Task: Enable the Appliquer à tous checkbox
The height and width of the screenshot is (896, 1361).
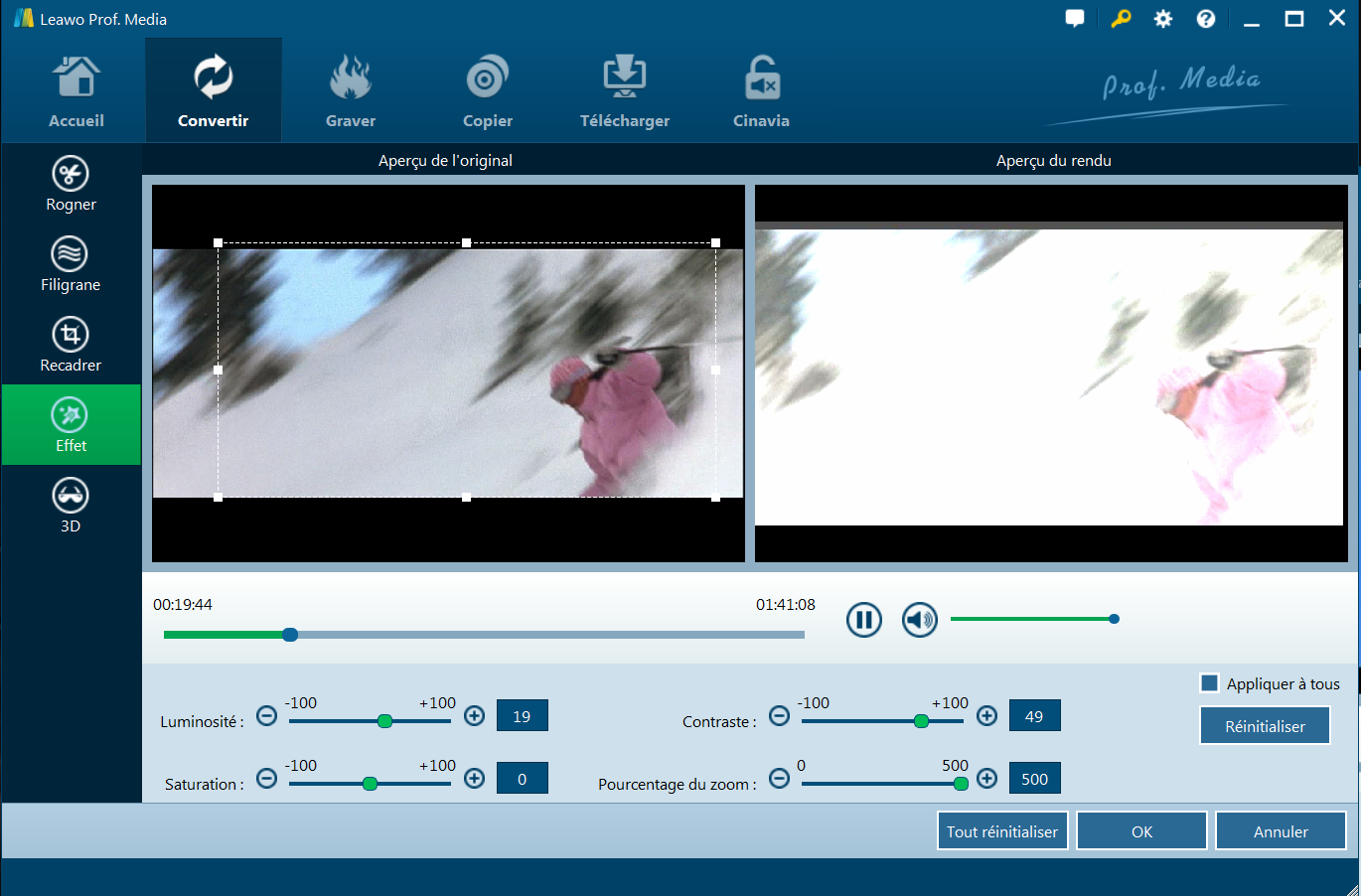Action: 1210,683
